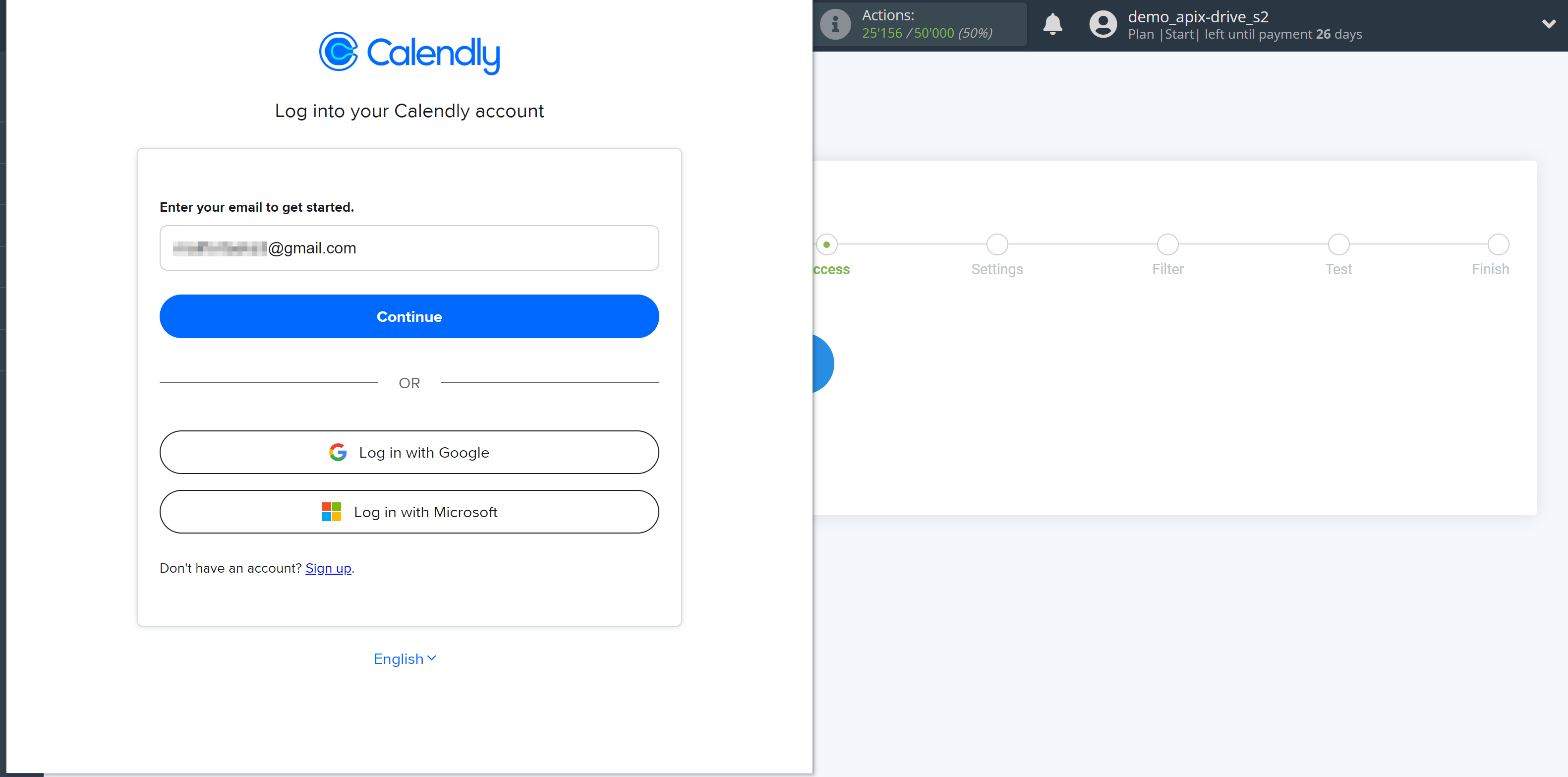Click the Sign up link
Viewport: 1568px width, 777px height.
point(328,568)
